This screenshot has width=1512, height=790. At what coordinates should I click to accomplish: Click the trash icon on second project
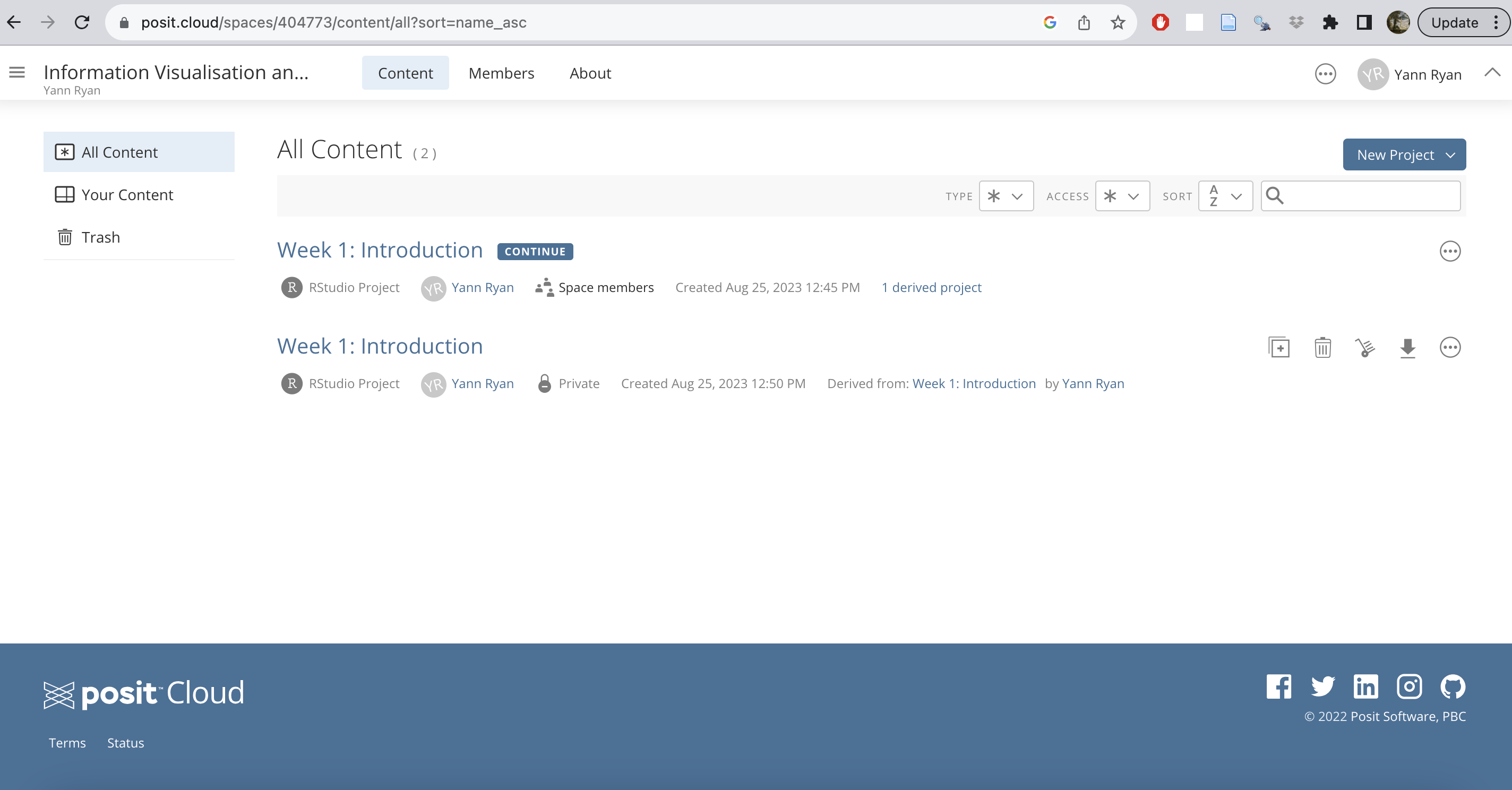pos(1322,347)
